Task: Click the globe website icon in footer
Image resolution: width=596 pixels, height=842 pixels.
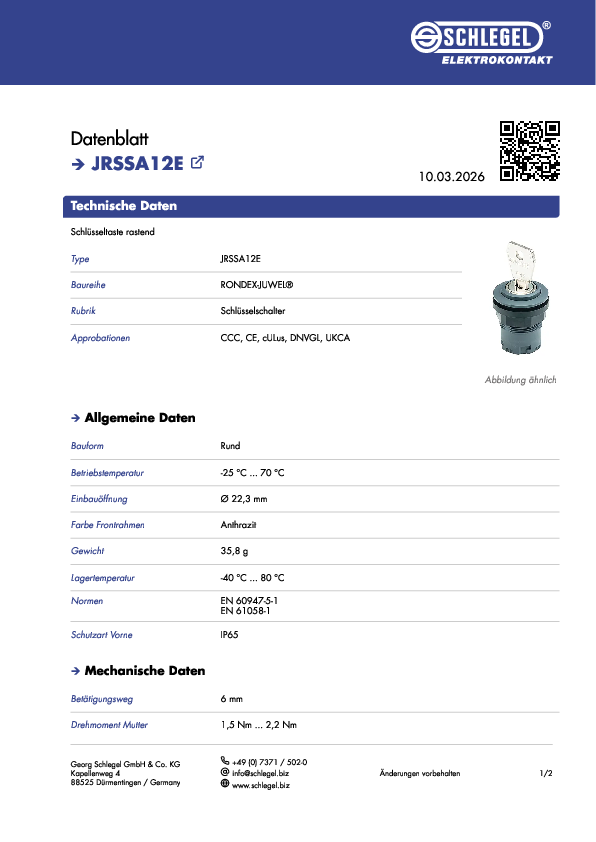Action: [x=224, y=783]
